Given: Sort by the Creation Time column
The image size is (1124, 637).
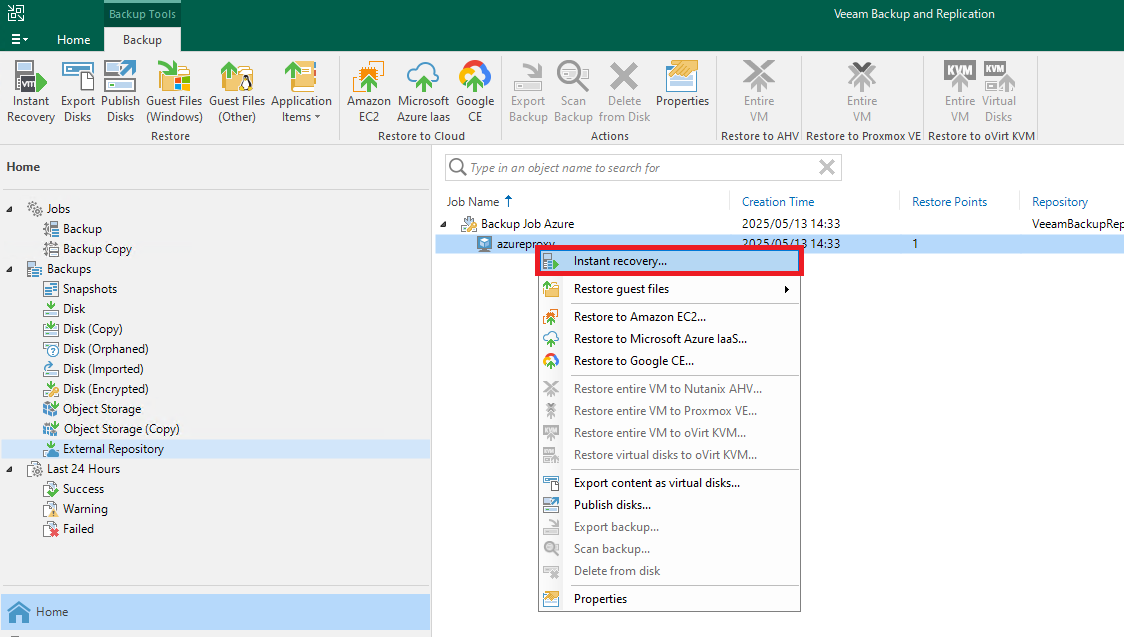Looking at the screenshot, I should [778, 202].
